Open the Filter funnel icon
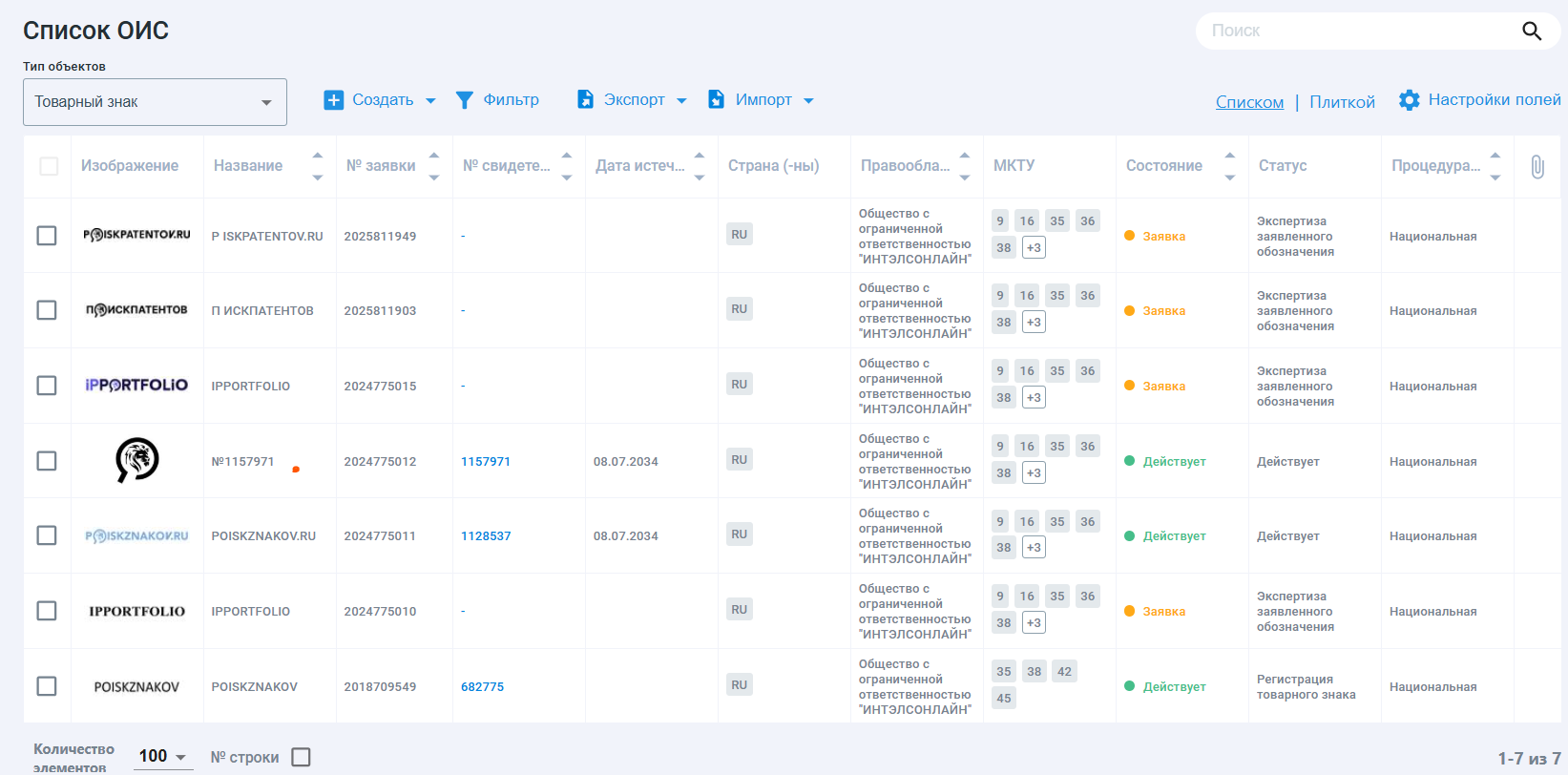 click(465, 100)
